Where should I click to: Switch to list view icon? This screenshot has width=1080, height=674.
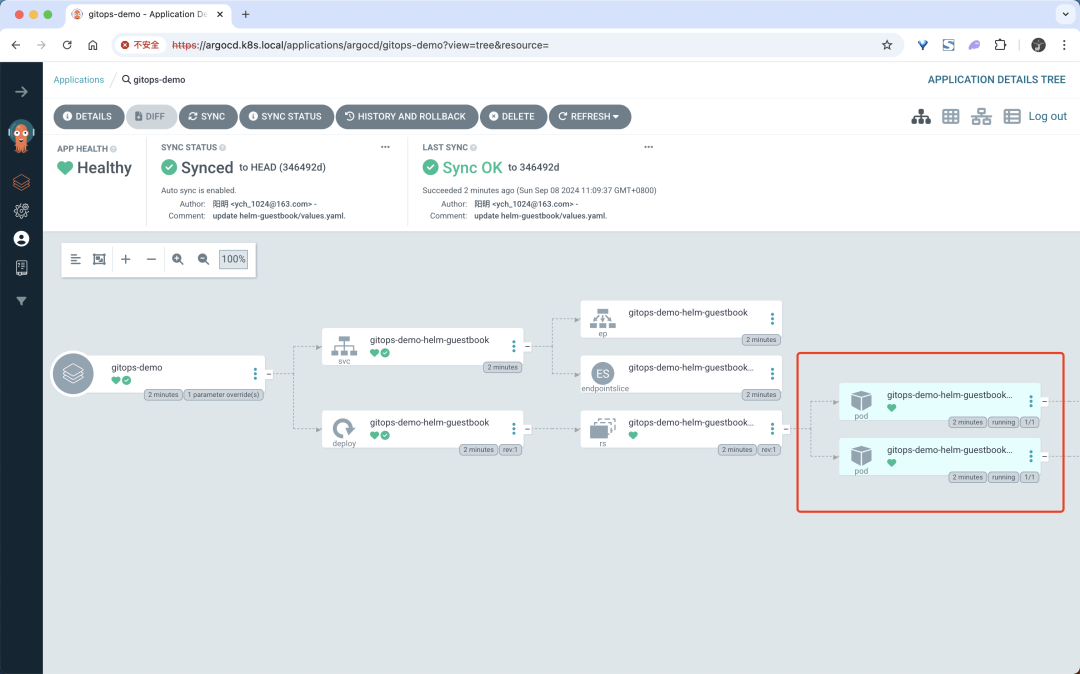pyautogui.click(x=1012, y=116)
